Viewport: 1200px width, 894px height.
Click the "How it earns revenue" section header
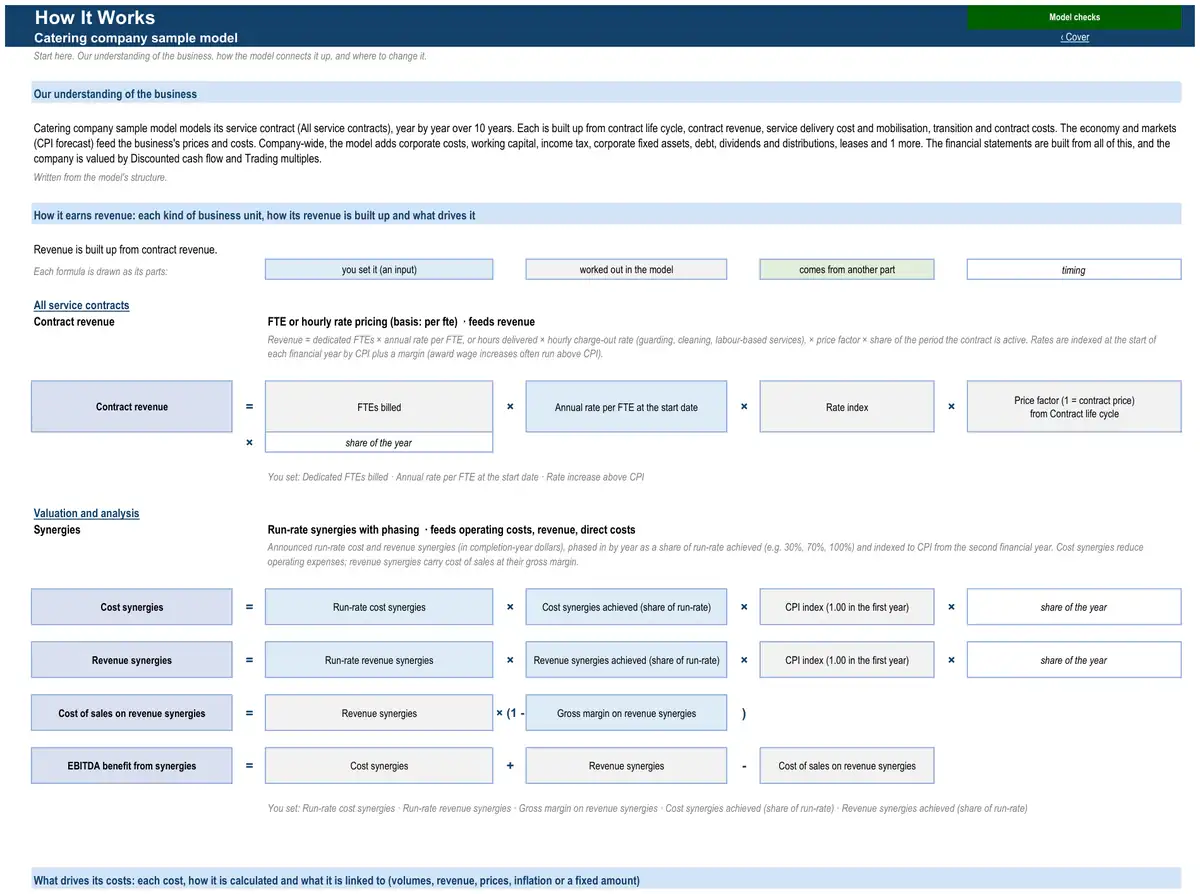[607, 215]
